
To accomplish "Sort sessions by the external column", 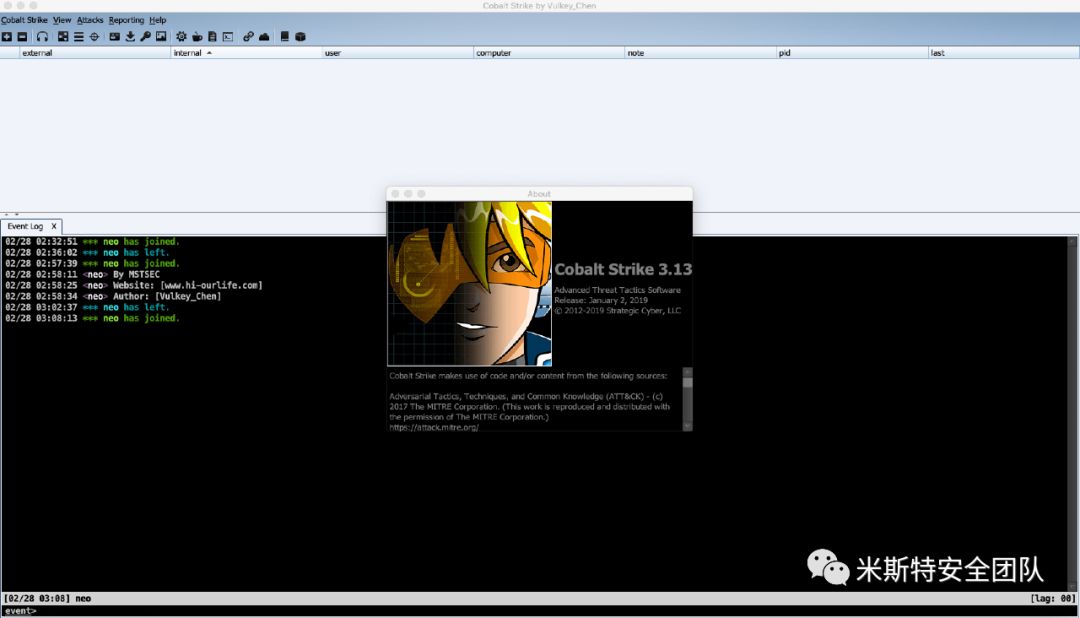I will (95, 52).
